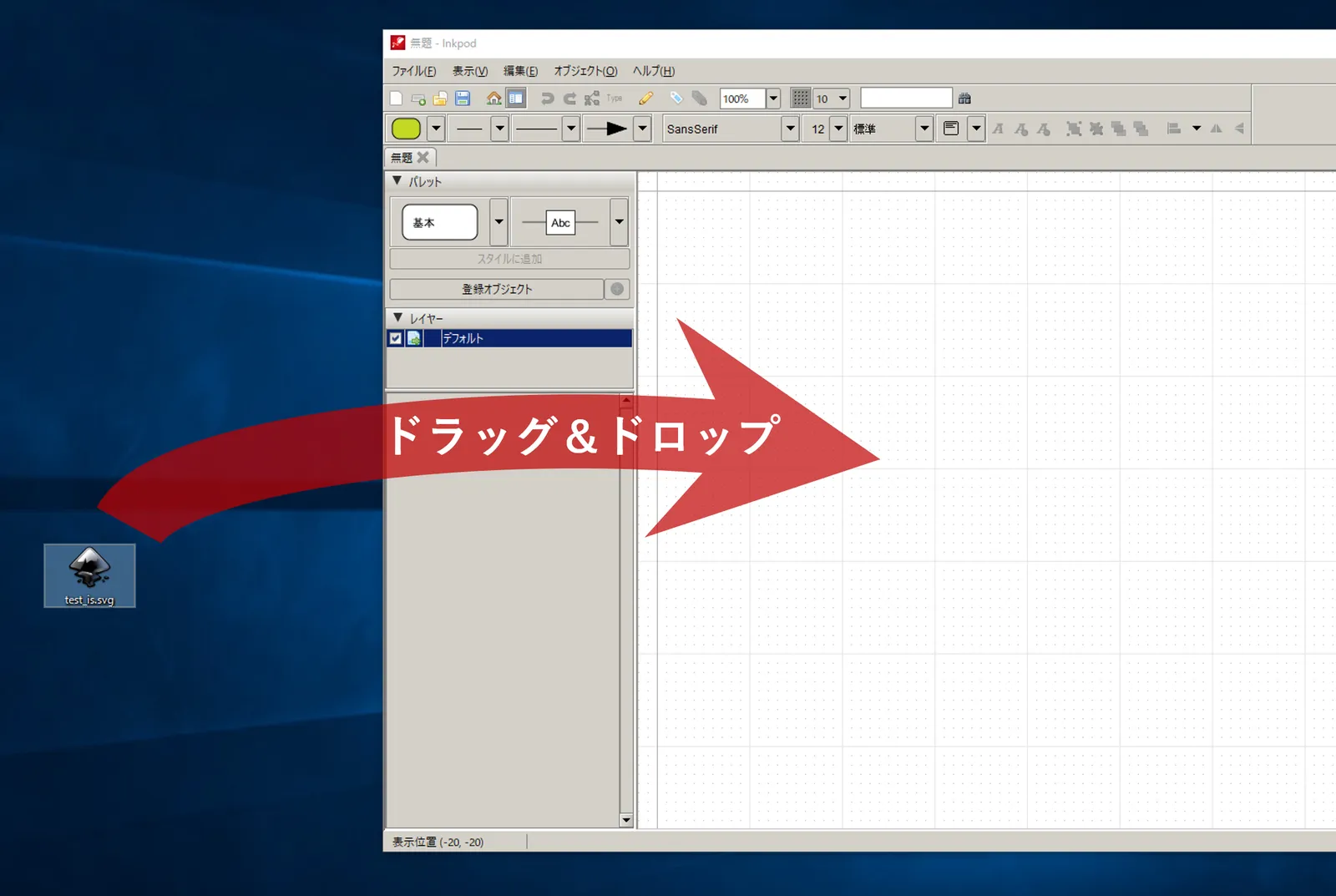Click the yellow-green fill color swatch
Screen dimensions: 1336x896
point(407,129)
